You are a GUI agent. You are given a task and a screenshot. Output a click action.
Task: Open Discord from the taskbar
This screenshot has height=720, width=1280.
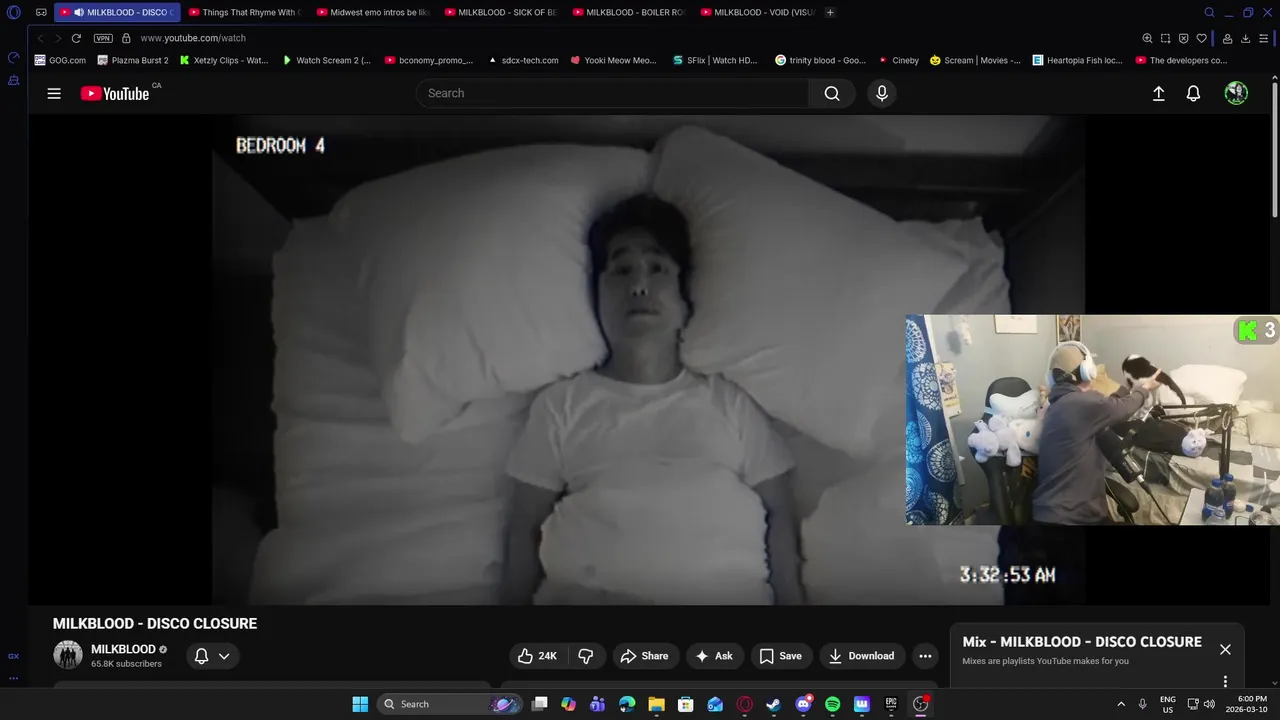click(x=803, y=704)
